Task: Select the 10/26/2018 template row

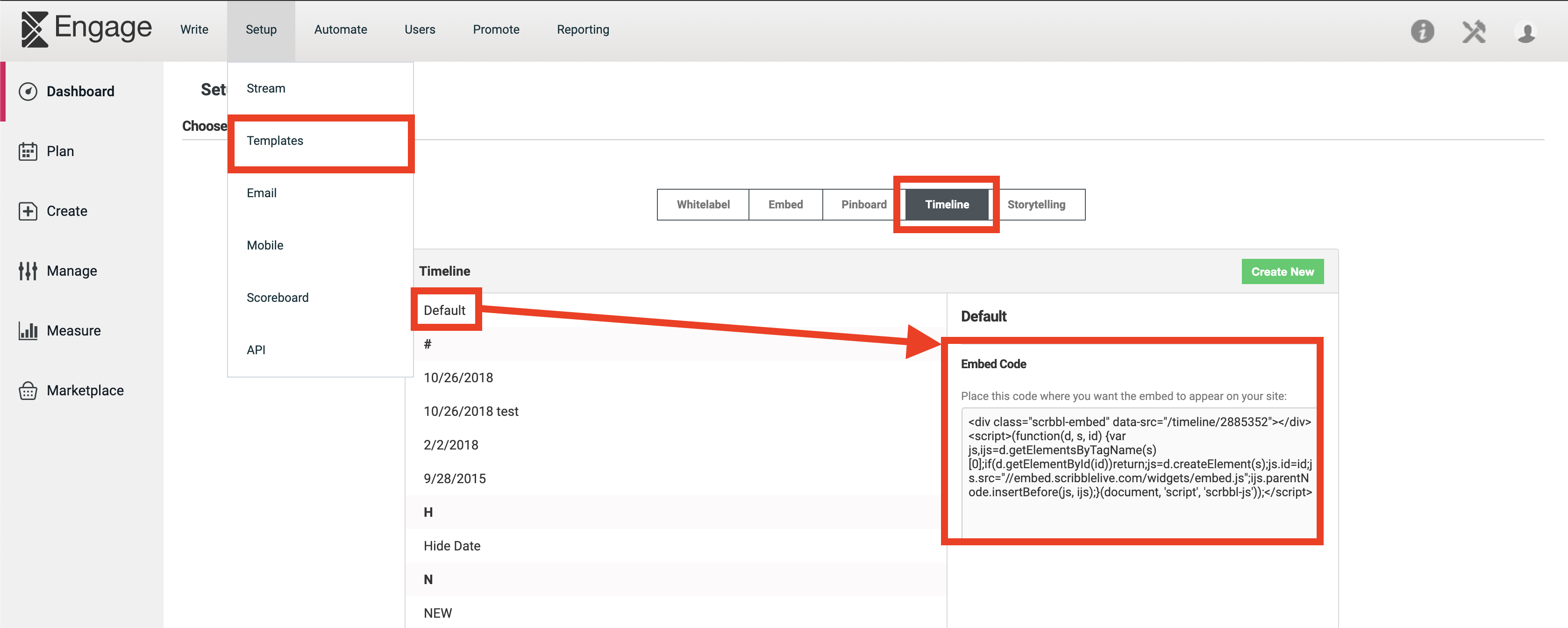Action: click(676, 377)
